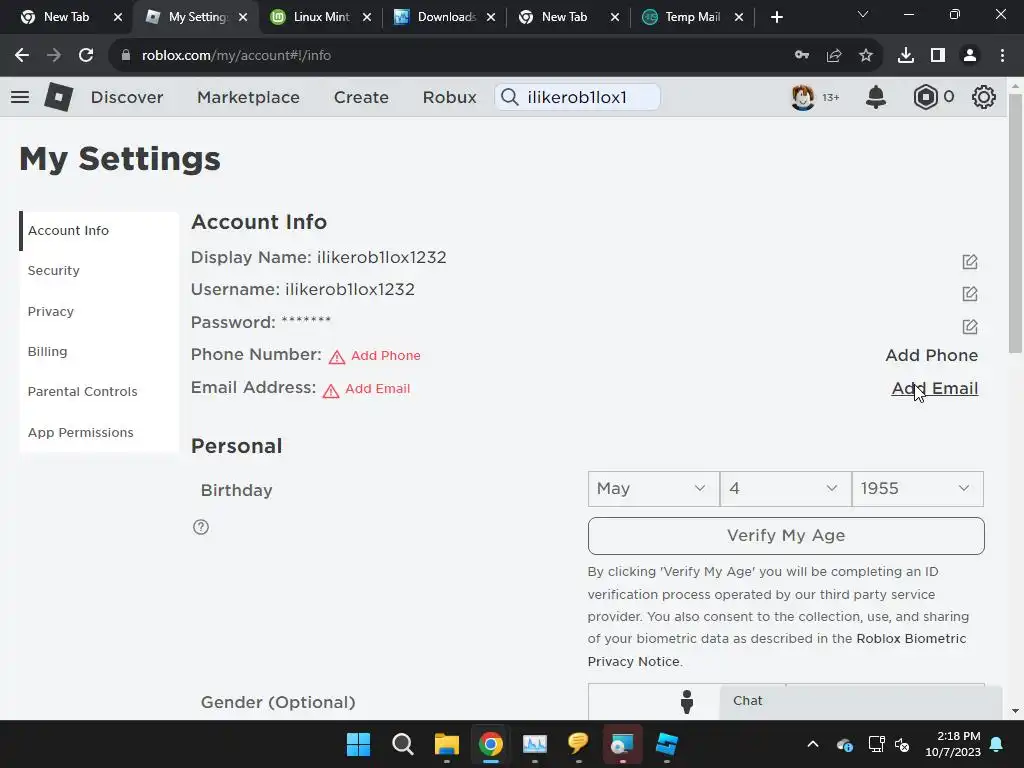The height and width of the screenshot is (768, 1024).
Task: Open a new browser tab with the plus button
Action: [x=776, y=18]
